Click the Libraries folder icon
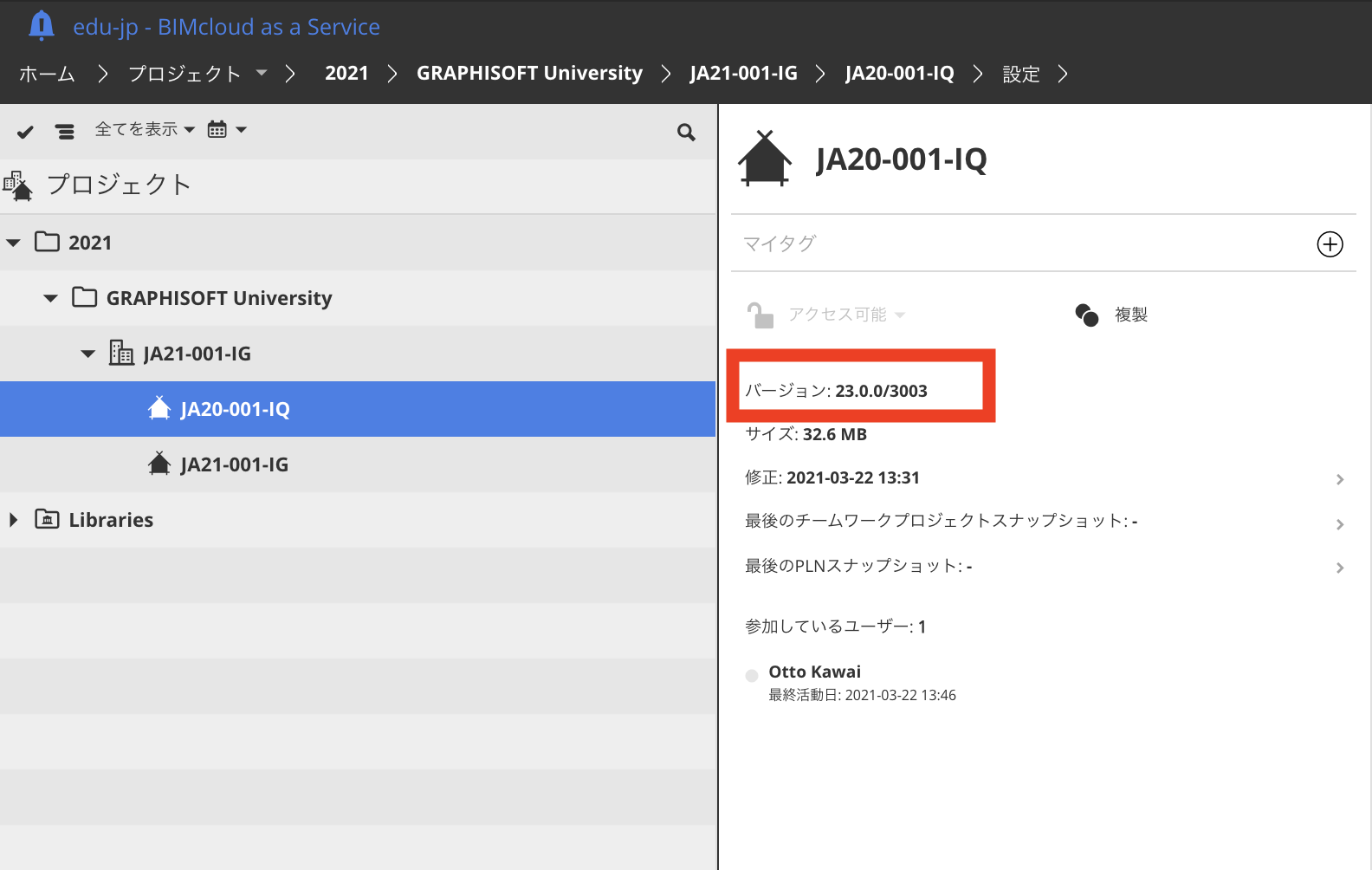1372x870 pixels. tap(47, 519)
